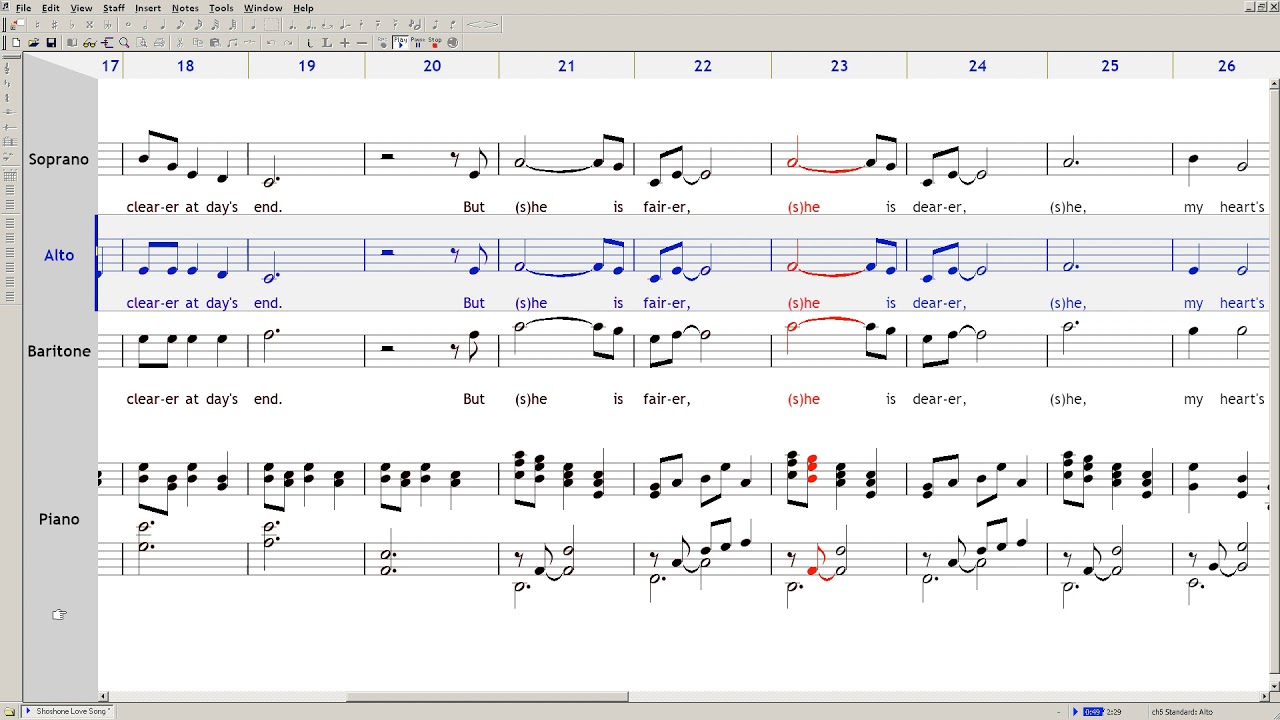Open print preview
Viewport: 1280px width, 720px height.
pyautogui.click(x=141, y=43)
